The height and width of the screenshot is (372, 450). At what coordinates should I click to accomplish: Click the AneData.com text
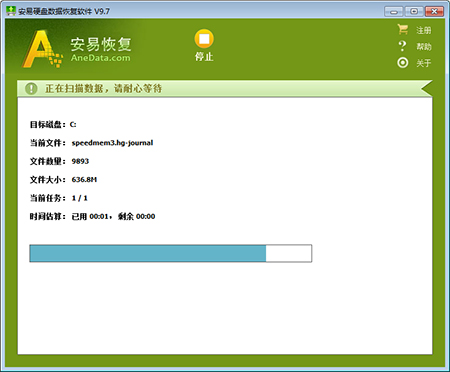pos(100,58)
